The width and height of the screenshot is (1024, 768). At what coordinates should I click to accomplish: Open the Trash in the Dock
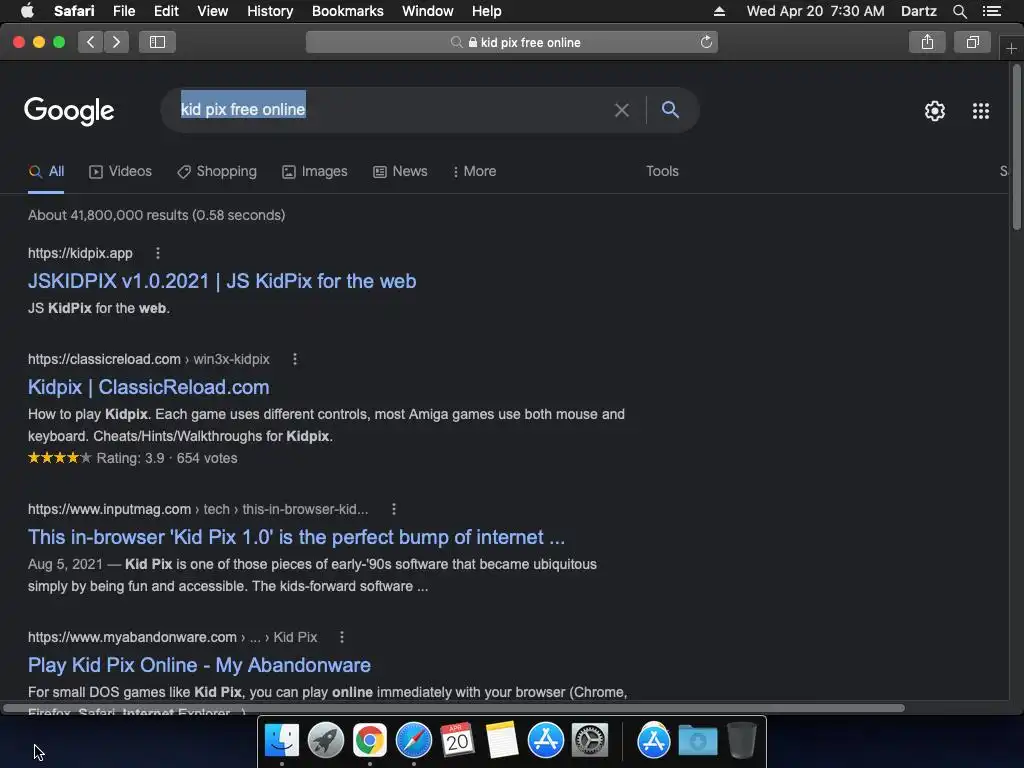(x=741, y=741)
